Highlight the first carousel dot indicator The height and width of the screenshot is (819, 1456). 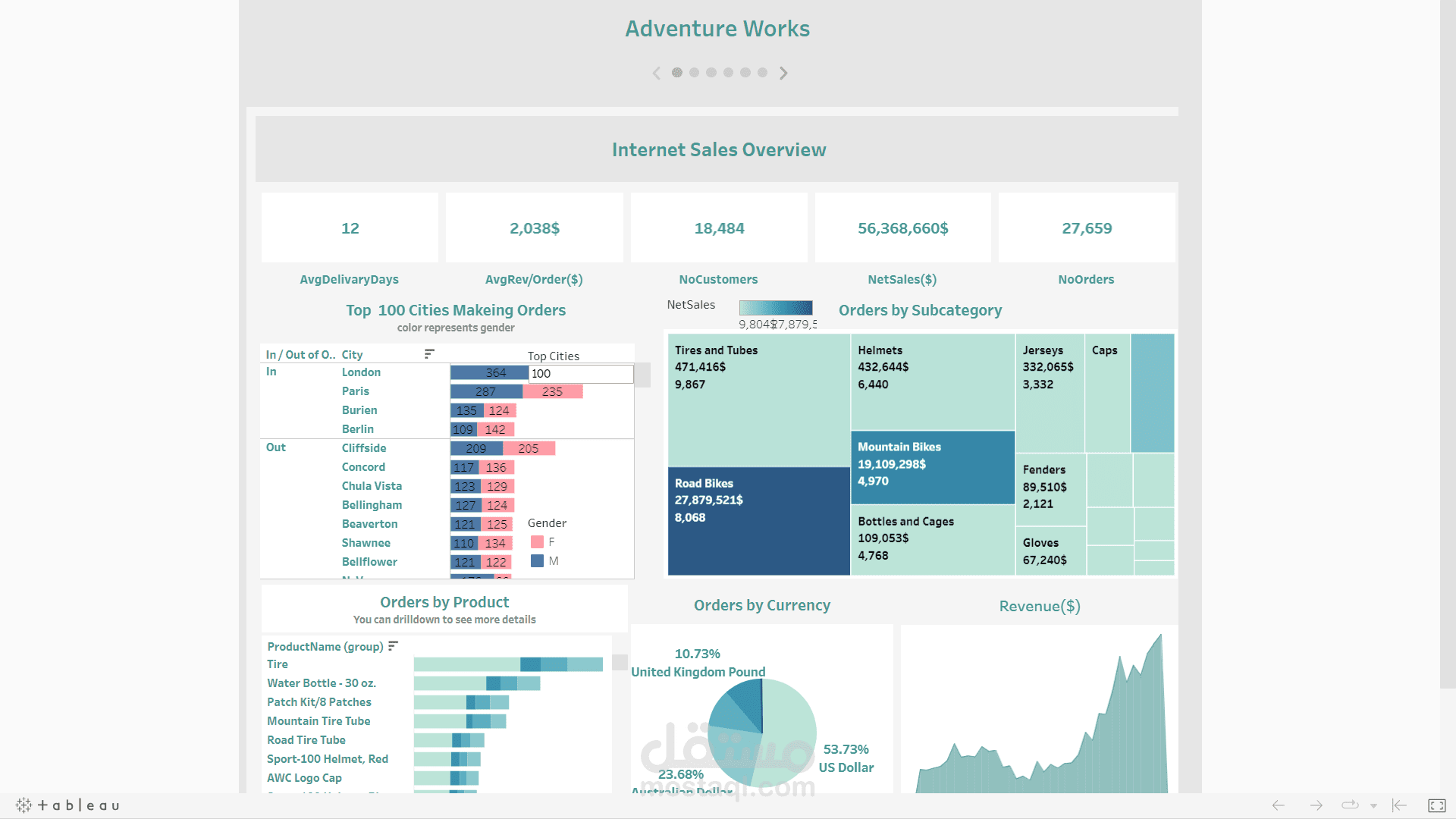coord(676,72)
